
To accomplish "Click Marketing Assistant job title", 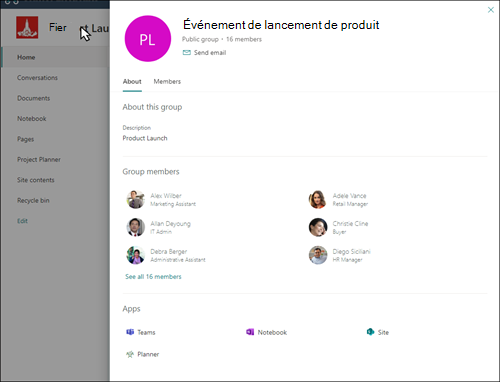I will pyautogui.click(x=173, y=204).
